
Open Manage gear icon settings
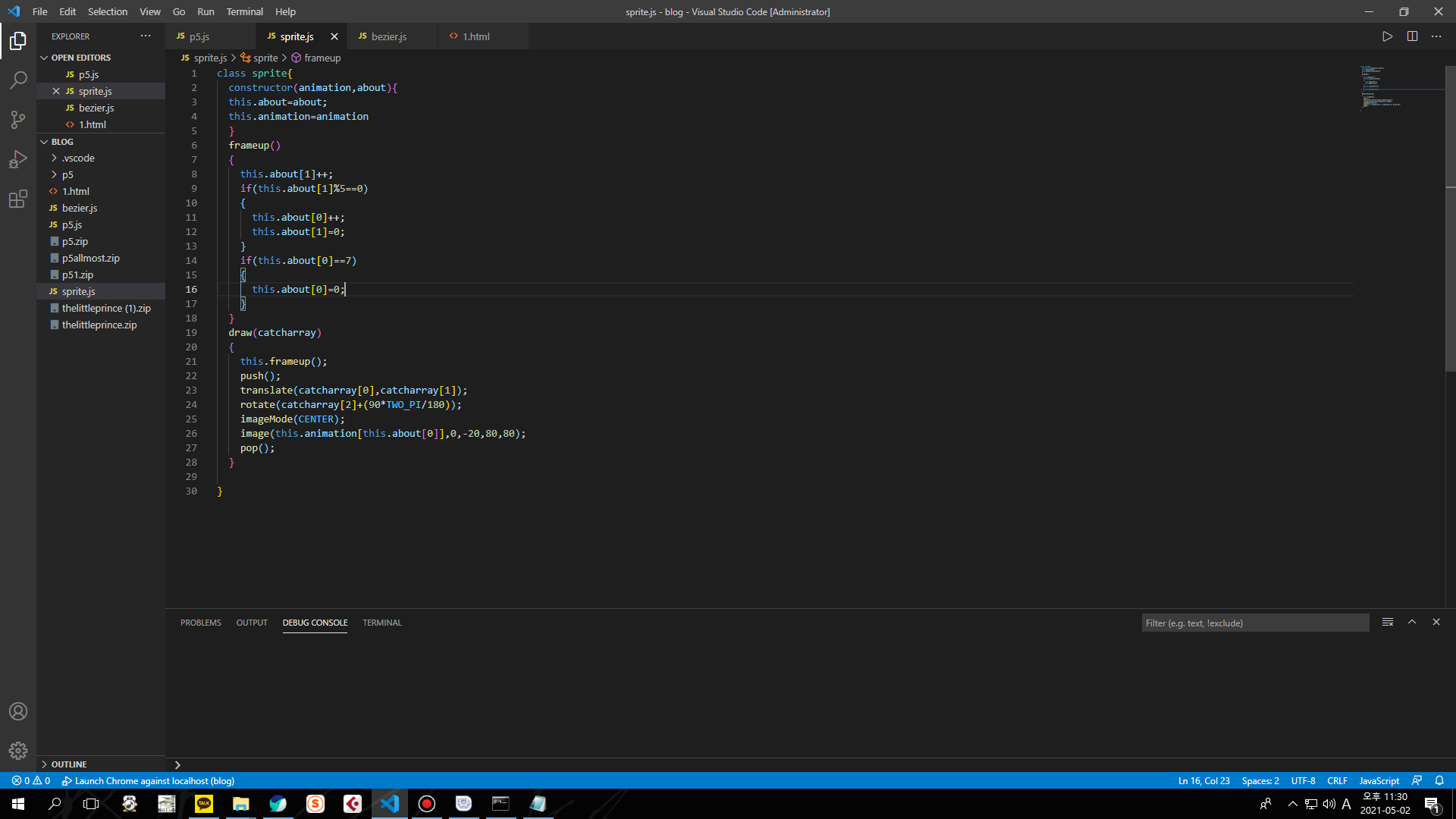[18, 751]
